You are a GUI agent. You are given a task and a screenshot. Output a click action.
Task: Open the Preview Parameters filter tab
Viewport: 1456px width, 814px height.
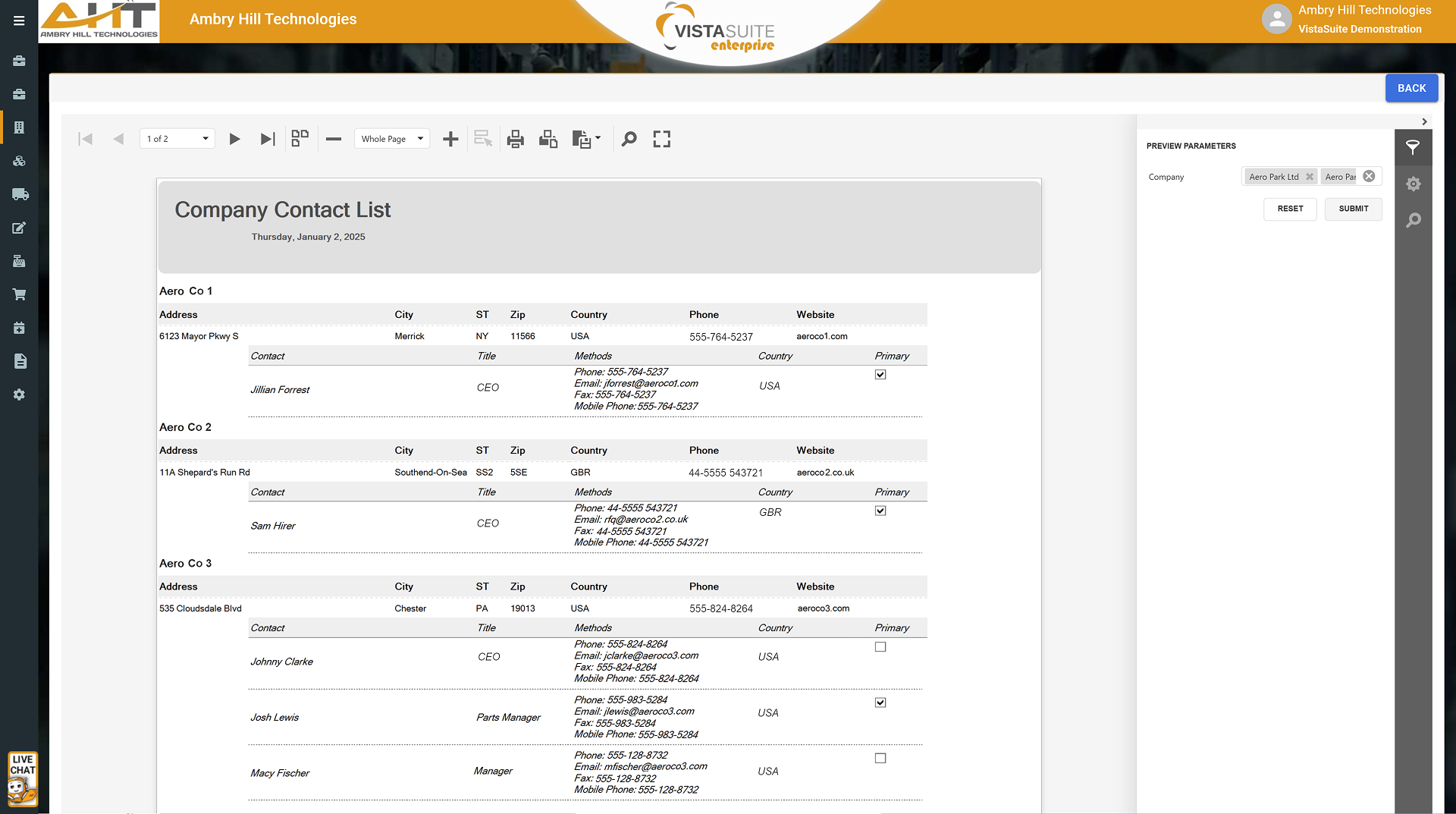tap(1413, 147)
